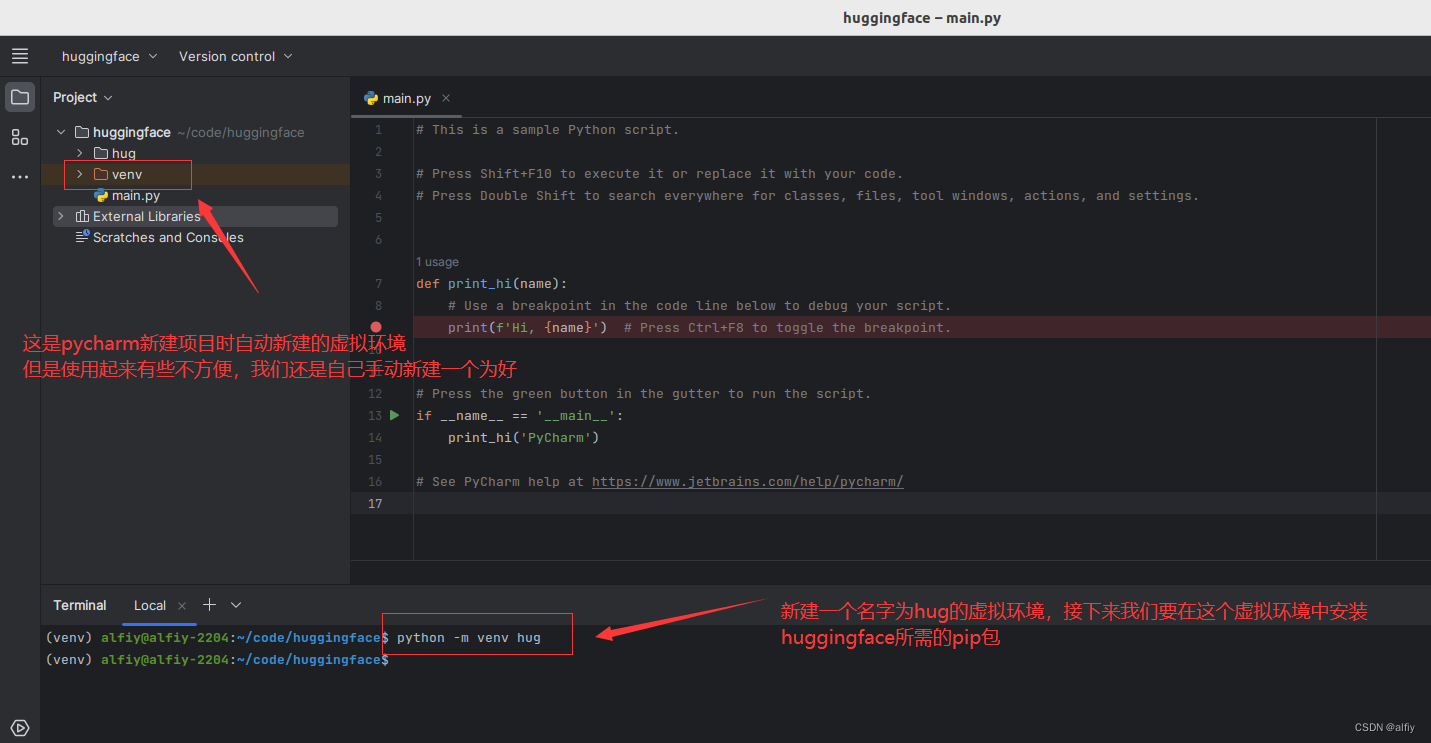Close the main.py editor tab
The height and width of the screenshot is (743, 1431).
tap(446, 98)
